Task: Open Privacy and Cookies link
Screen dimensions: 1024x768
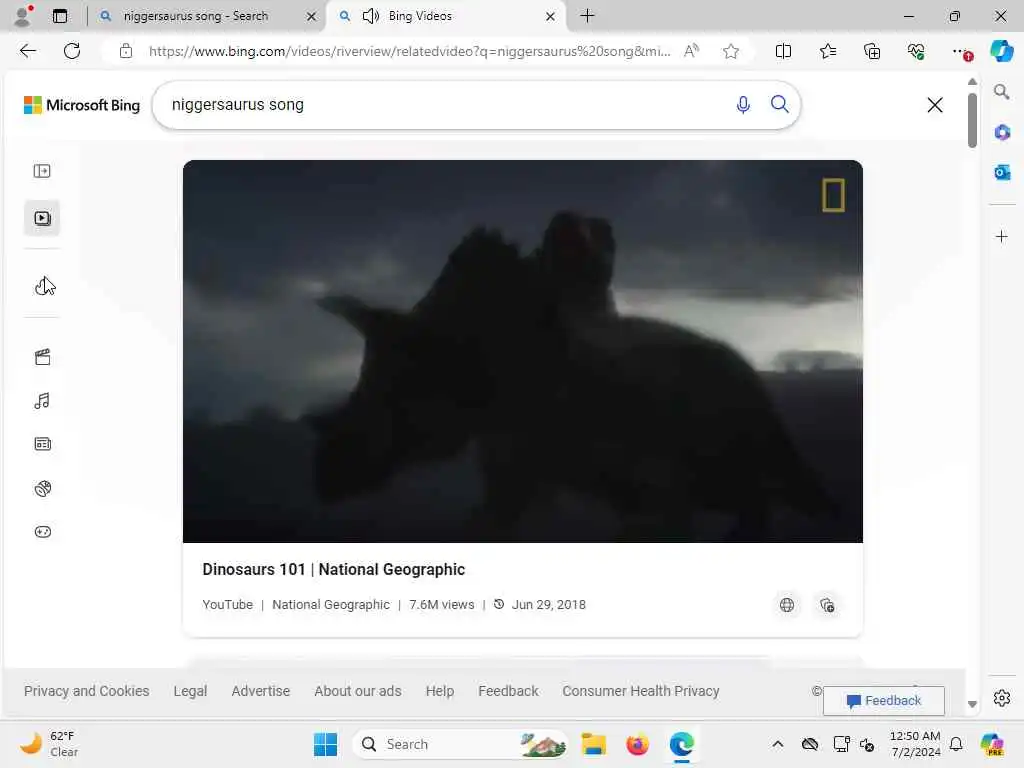Action: pos(86,691)
